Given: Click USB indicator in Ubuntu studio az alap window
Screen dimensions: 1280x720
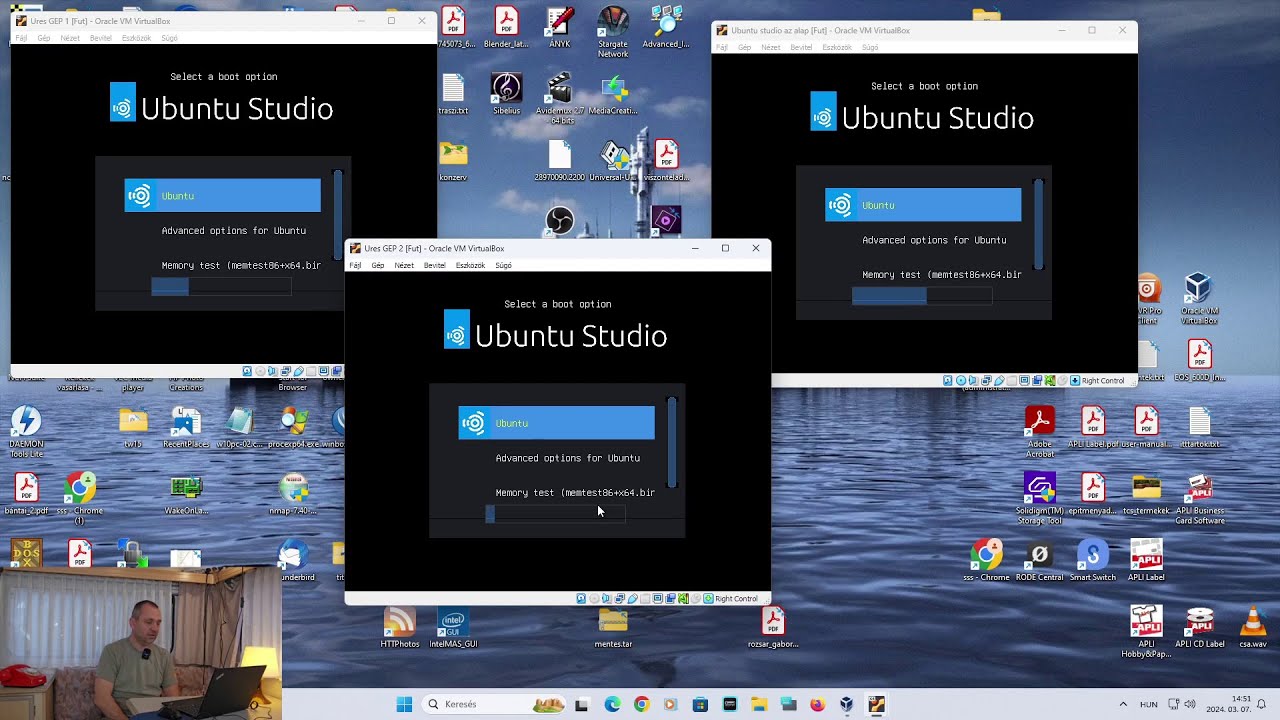Looking at the screenshot, I should (999, 380).
